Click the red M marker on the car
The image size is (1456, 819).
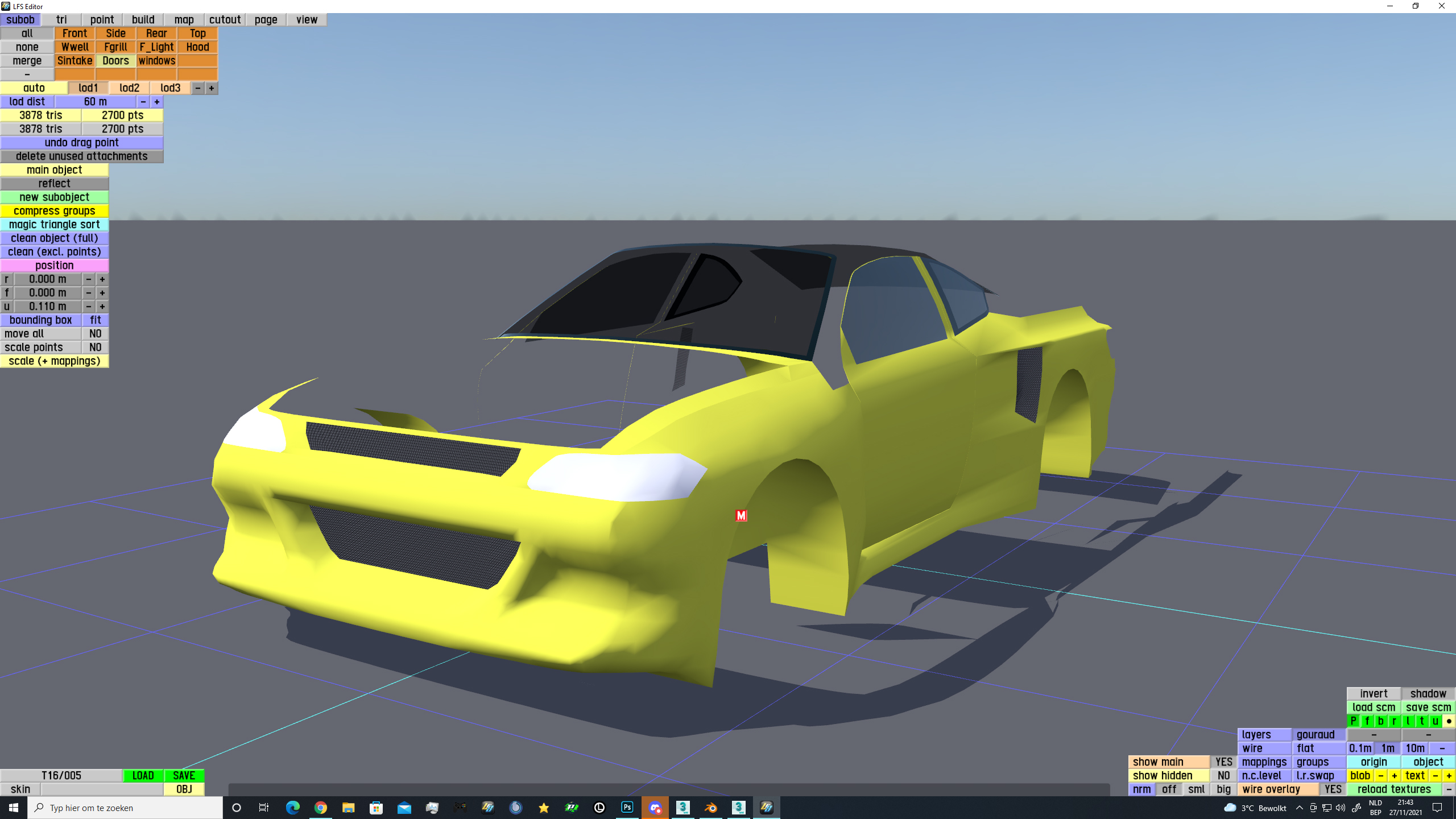coord(741,515)
